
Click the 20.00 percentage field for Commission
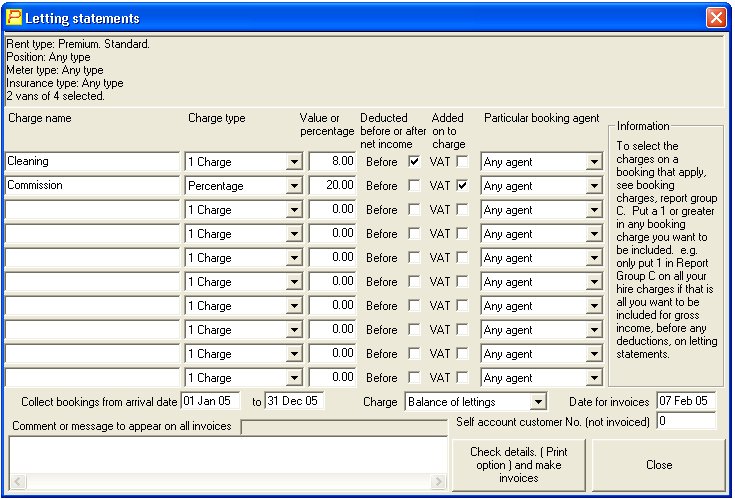[x=332, y=185]
